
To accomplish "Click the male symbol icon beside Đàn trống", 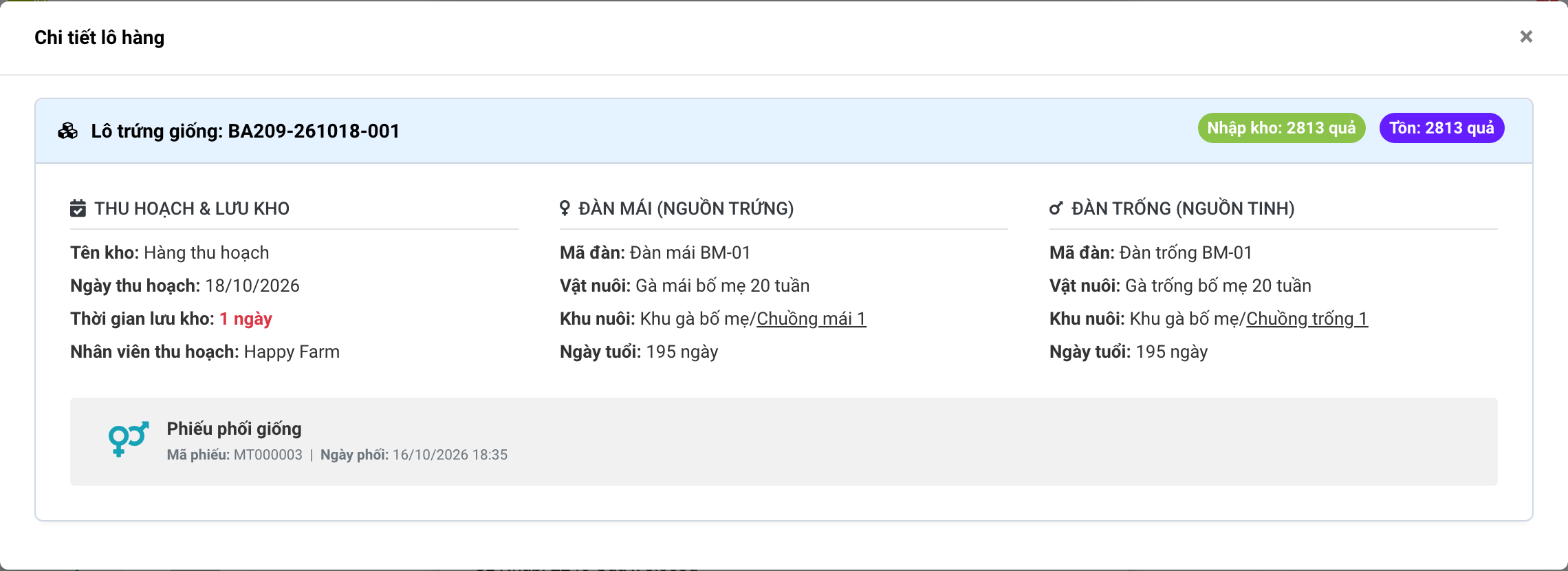I will click(1056, 208).
